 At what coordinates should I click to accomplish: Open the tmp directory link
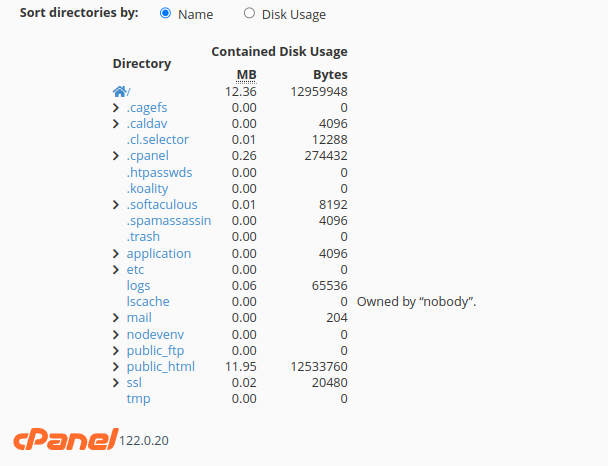(138, 399)
